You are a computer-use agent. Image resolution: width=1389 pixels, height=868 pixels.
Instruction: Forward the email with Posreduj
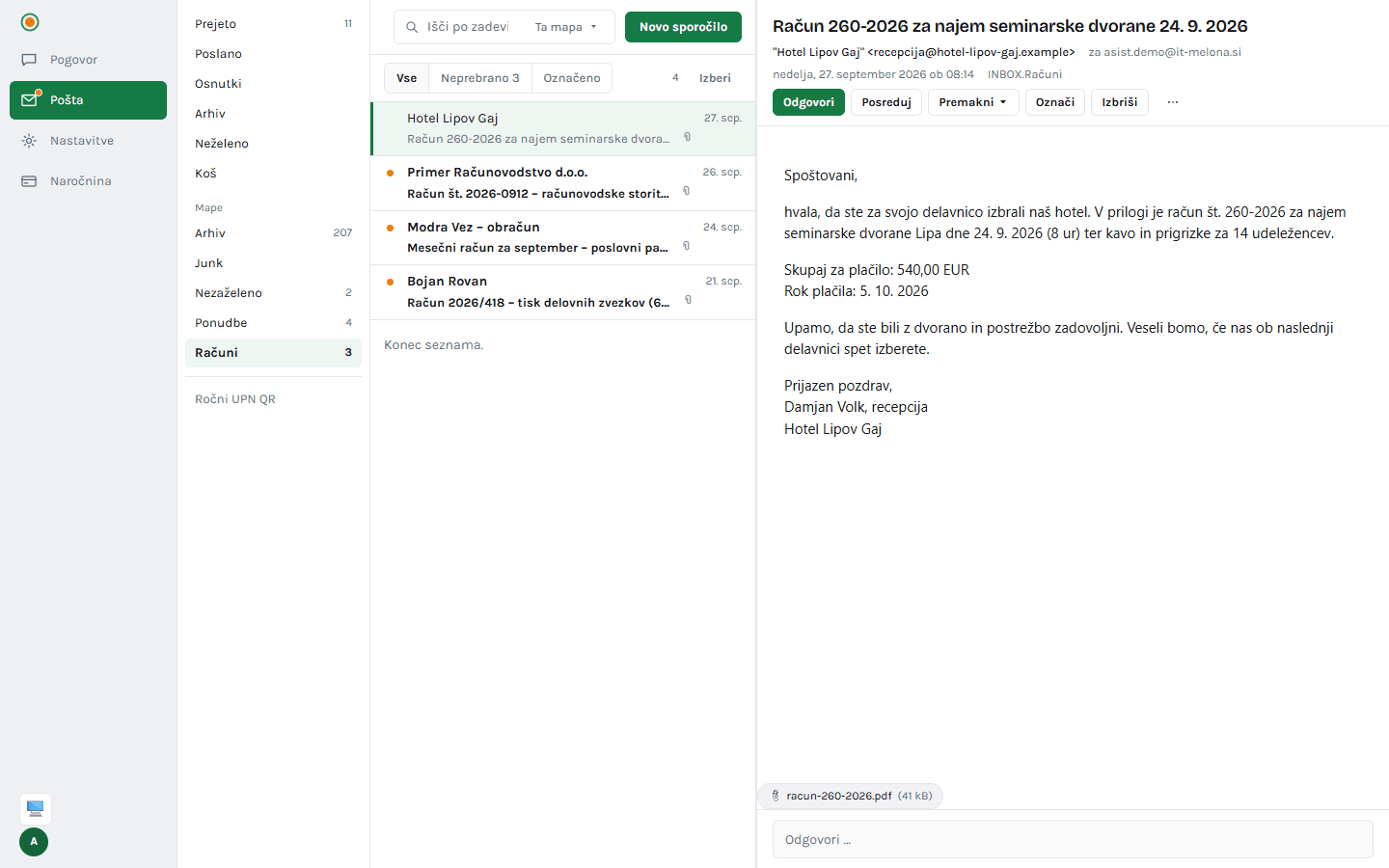(x=886, y=102)
